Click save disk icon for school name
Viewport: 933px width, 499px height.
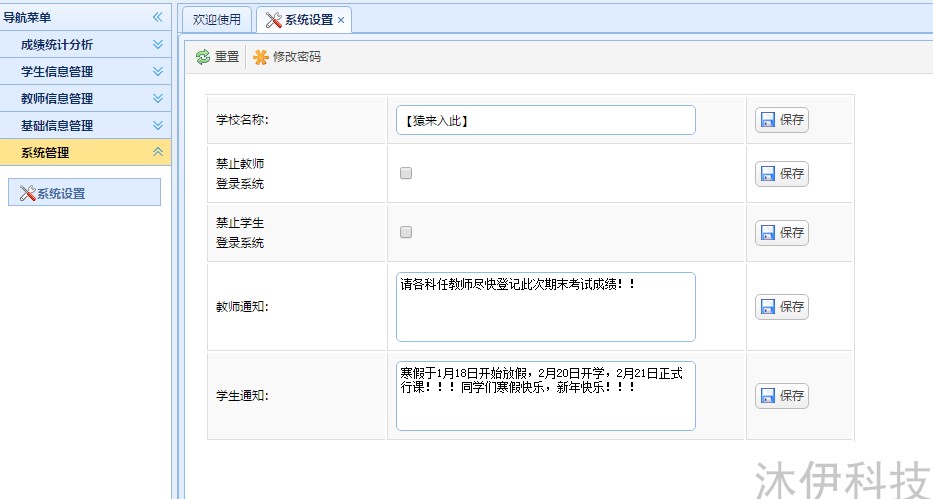(768, 120)
